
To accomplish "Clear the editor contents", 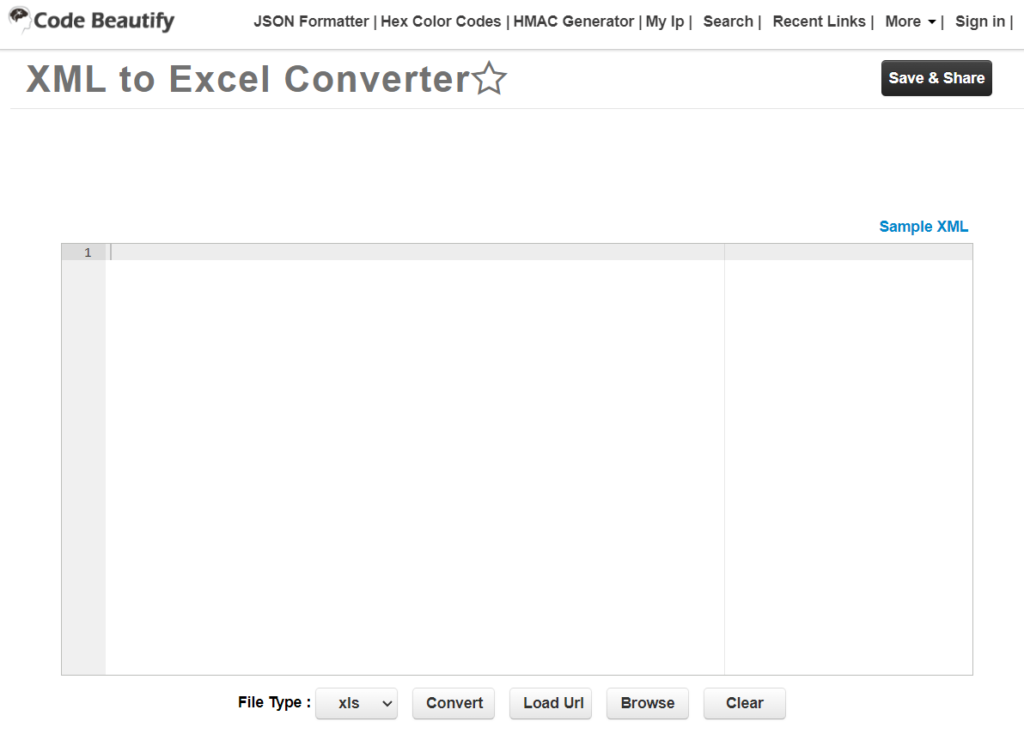I will coord(744,703).
